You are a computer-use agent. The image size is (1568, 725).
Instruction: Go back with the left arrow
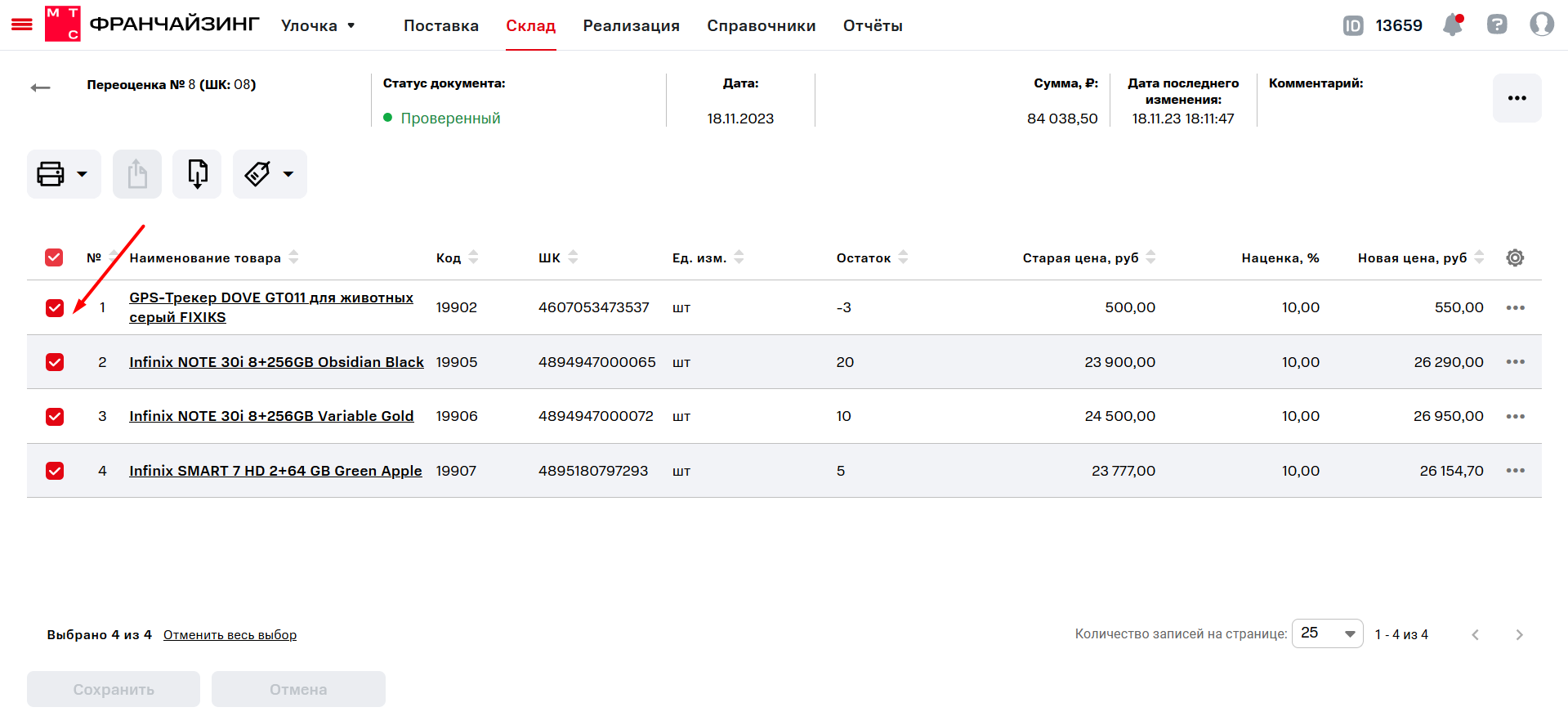tap(40, 87)
